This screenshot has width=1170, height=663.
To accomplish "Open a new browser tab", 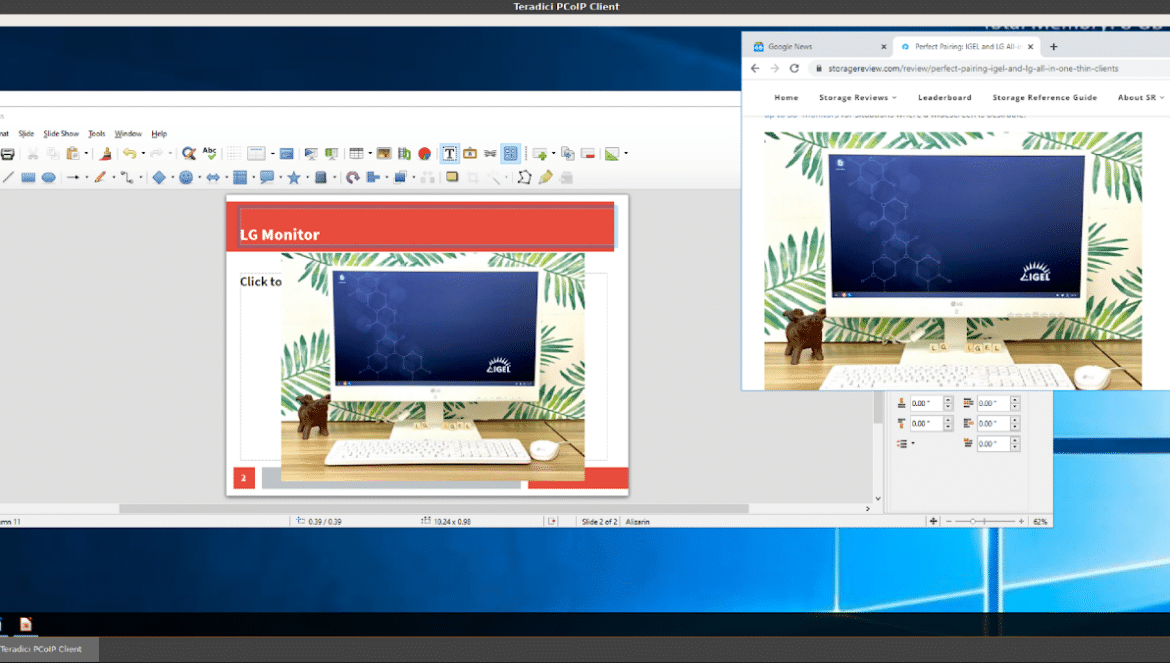I will (1054, 46).
